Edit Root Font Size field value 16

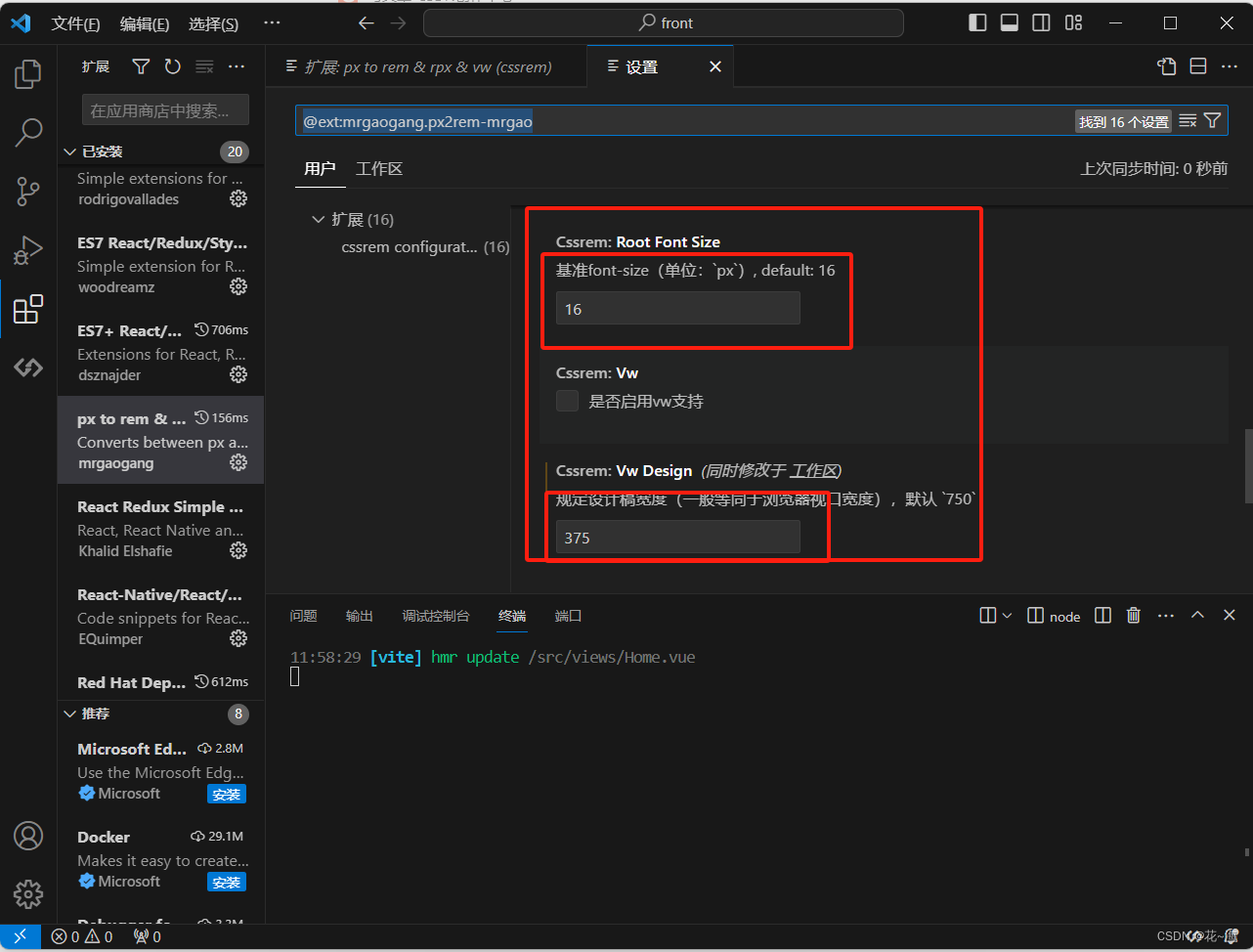678,309
